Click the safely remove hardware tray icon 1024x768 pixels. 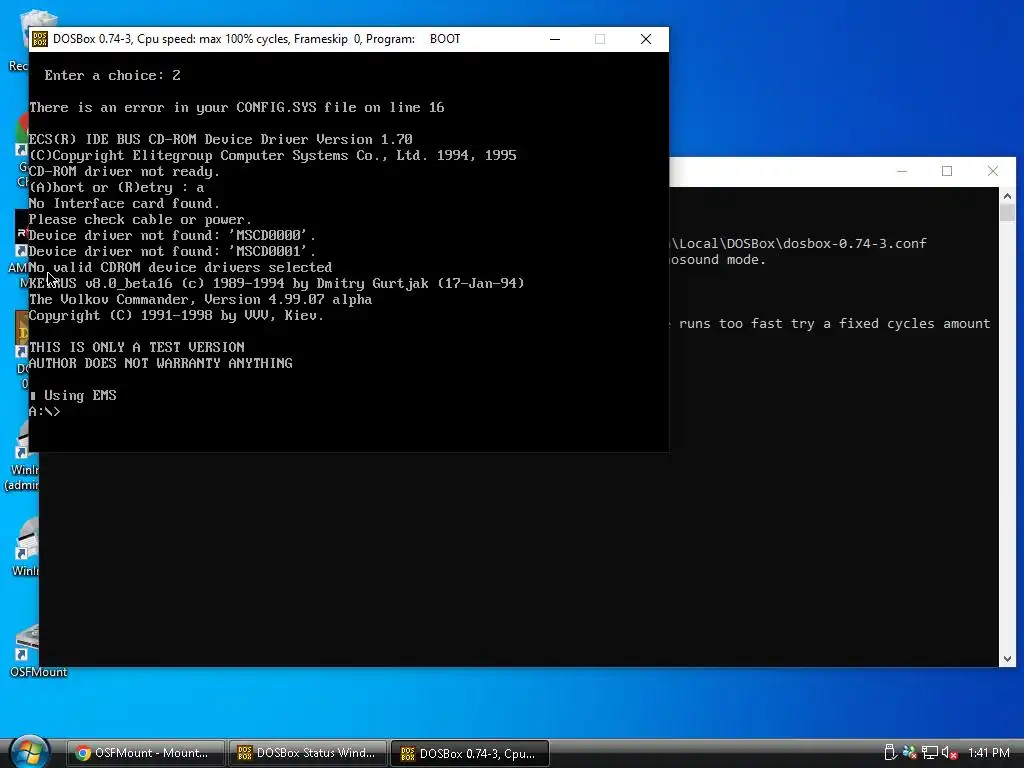point(889,753)
